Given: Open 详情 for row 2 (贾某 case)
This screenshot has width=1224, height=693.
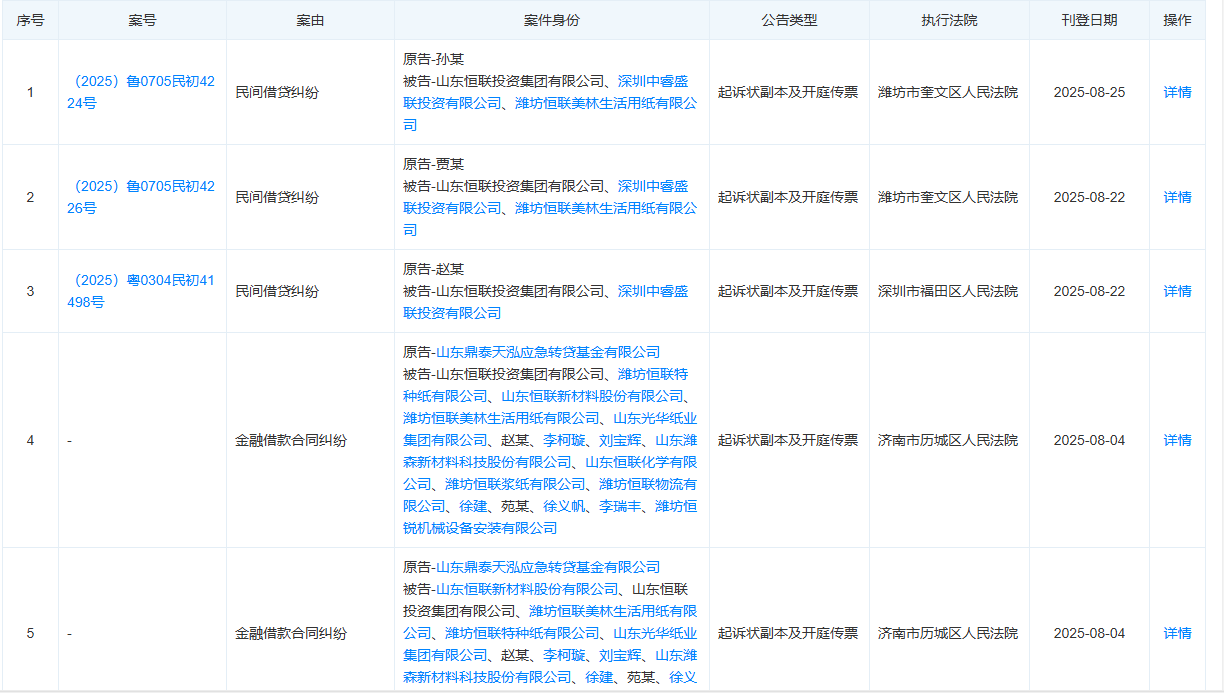Looking at the screenshot, I should tap(1177, 197).
